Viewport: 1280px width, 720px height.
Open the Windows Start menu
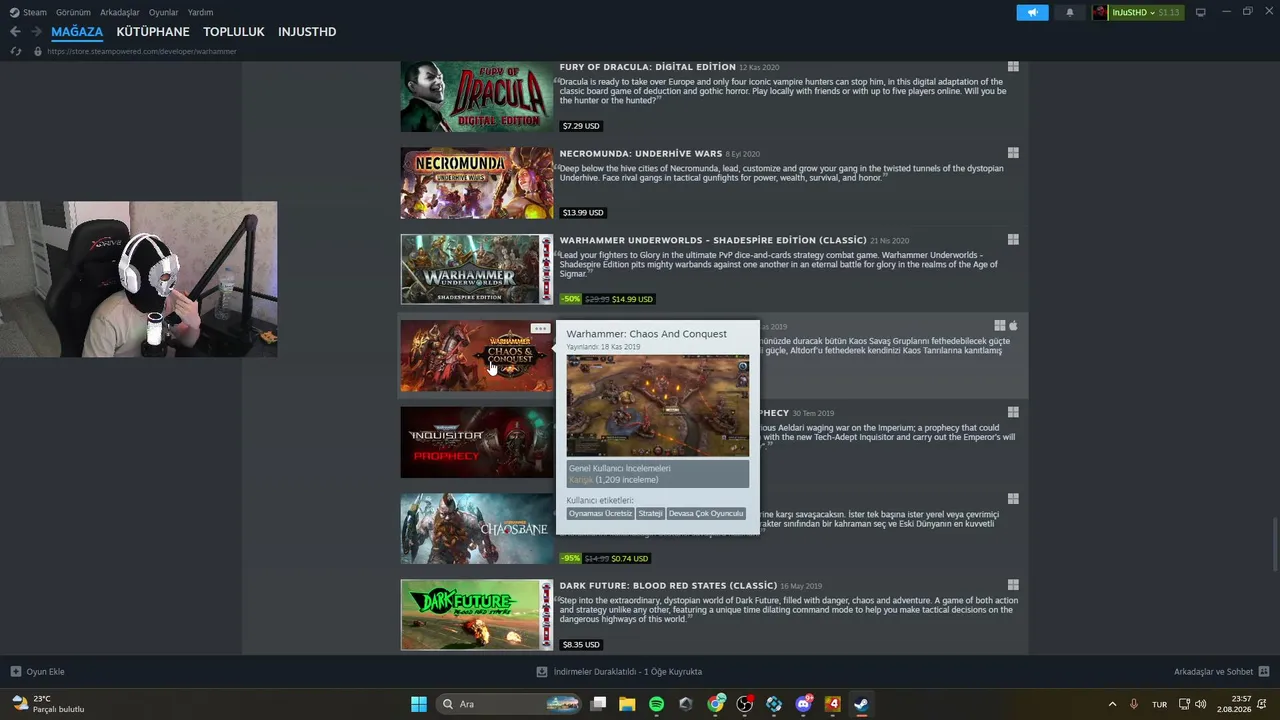click(419, 704)
